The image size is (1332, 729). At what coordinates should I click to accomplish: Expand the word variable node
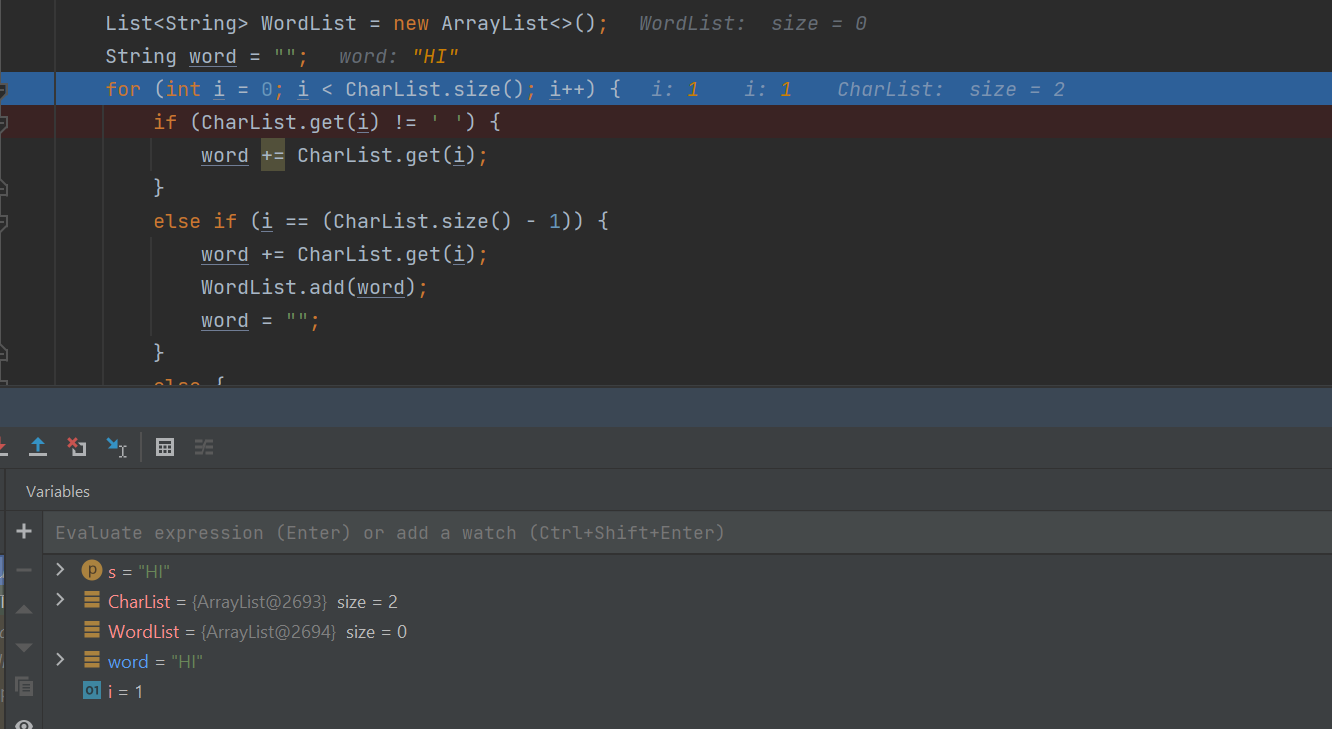pyautogui.click(x=60, y=660)
